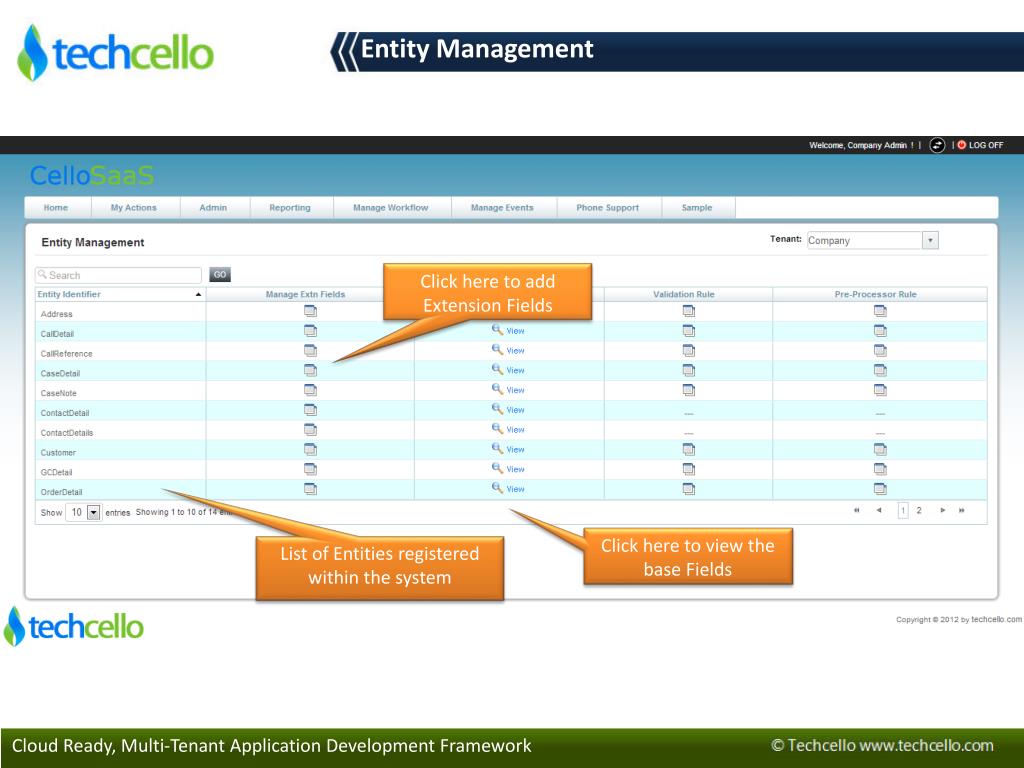Open pre-processor rule for OrderDetail row
Viewport: 1024px width, 768px height.
[880, 489]
